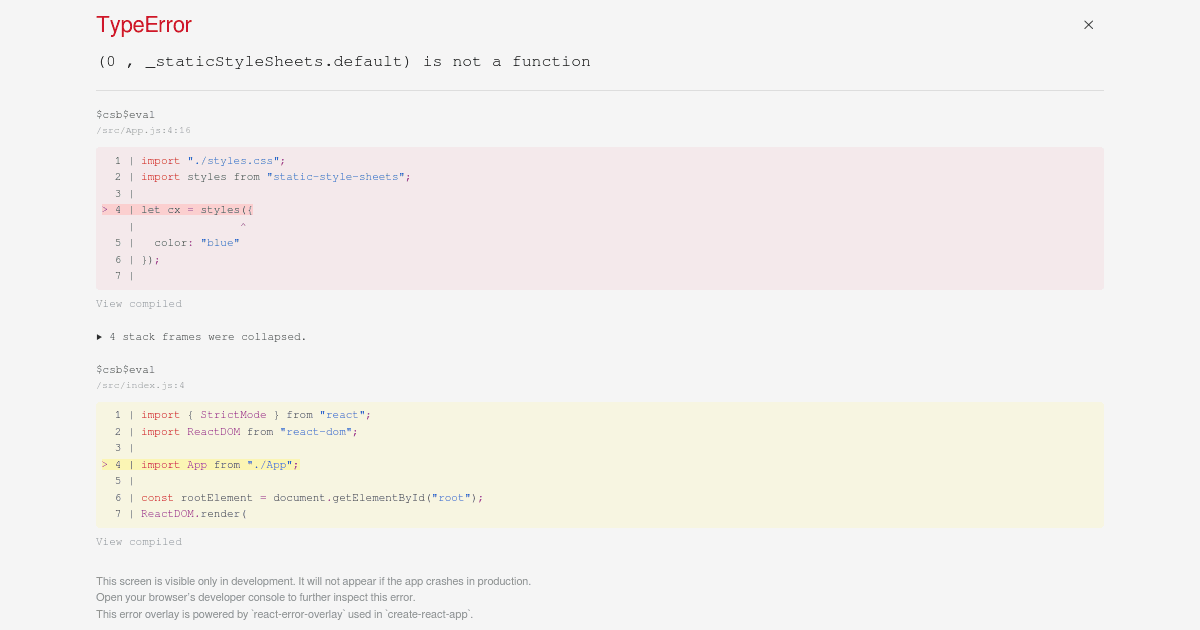1200x630 pixels.
Task: Click the styles.css import on line 1
Action: pyautogui.click(x=235, y=160)
